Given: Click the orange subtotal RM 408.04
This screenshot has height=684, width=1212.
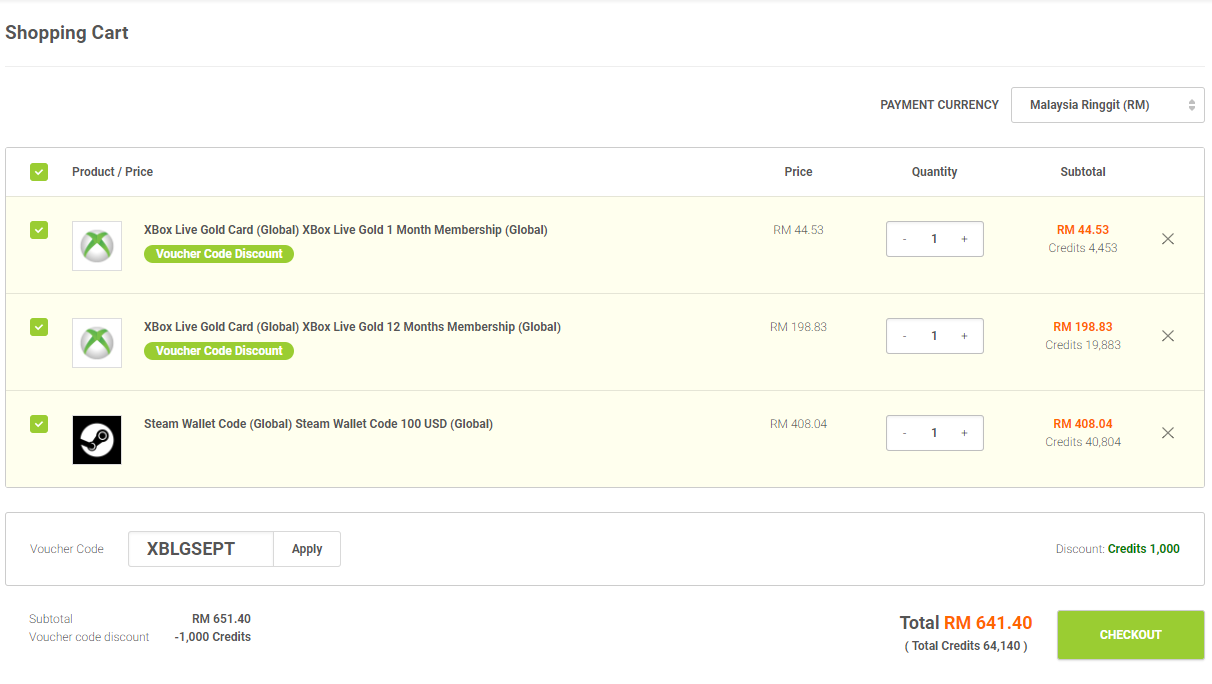Looking at the screenshot, I should [1083, 424].
